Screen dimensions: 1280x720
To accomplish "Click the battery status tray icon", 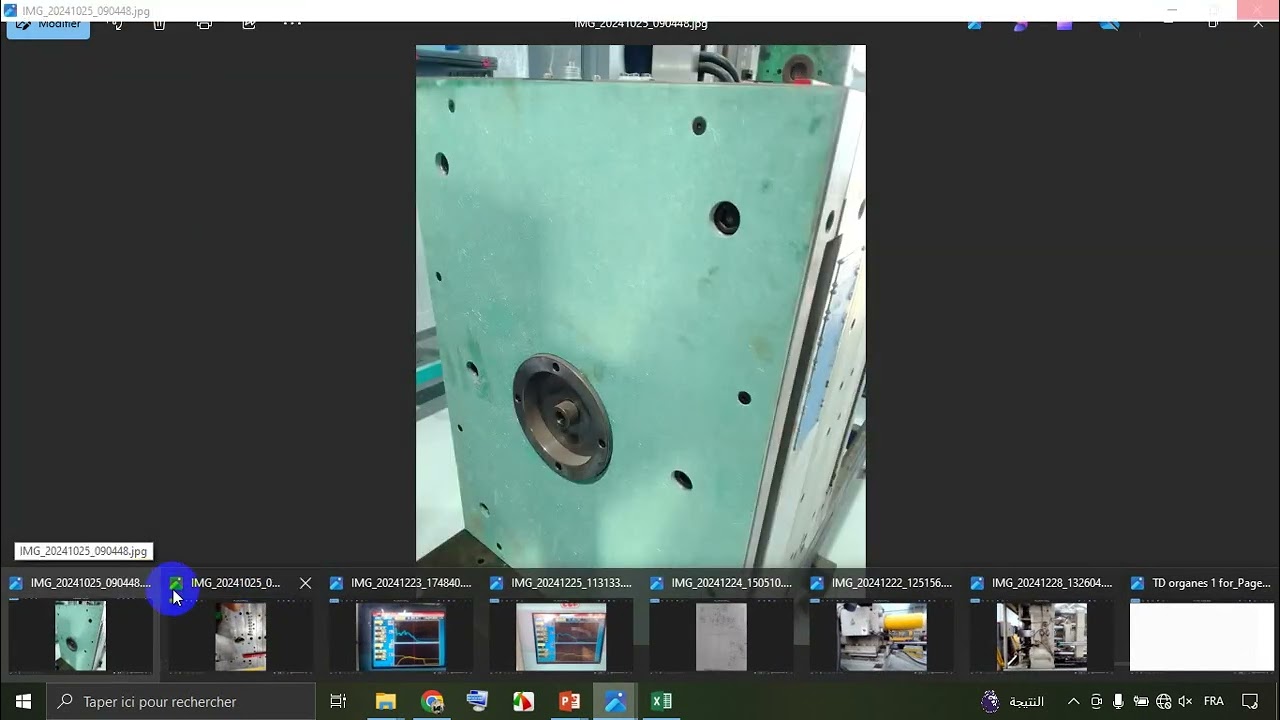I will click(x=1141, y=701).
